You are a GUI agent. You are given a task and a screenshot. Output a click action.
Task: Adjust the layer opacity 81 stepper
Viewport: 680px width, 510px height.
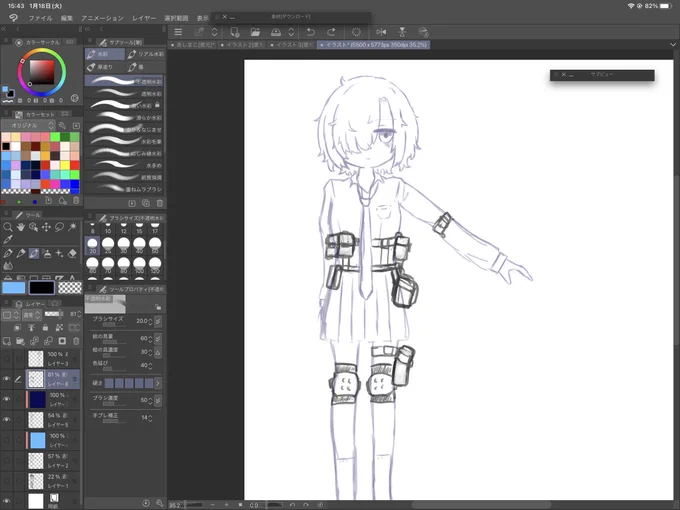pos(79,314)
